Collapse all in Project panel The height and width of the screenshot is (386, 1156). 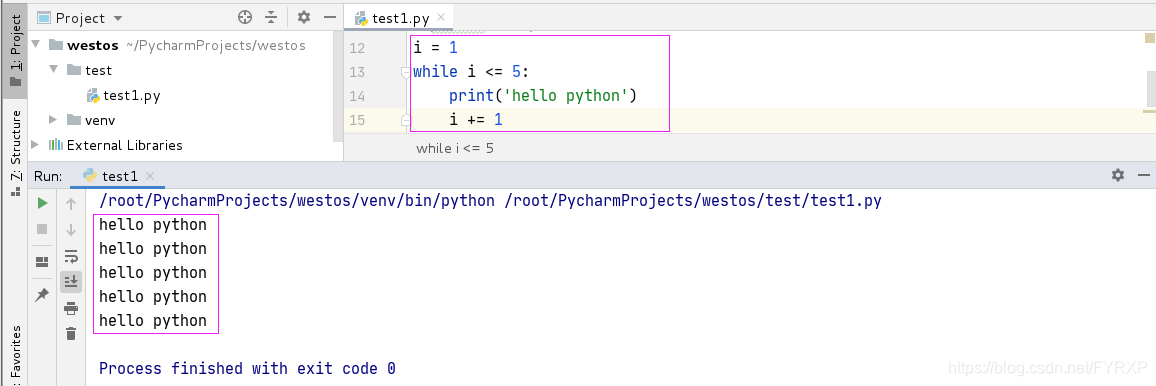coord(271,18)
